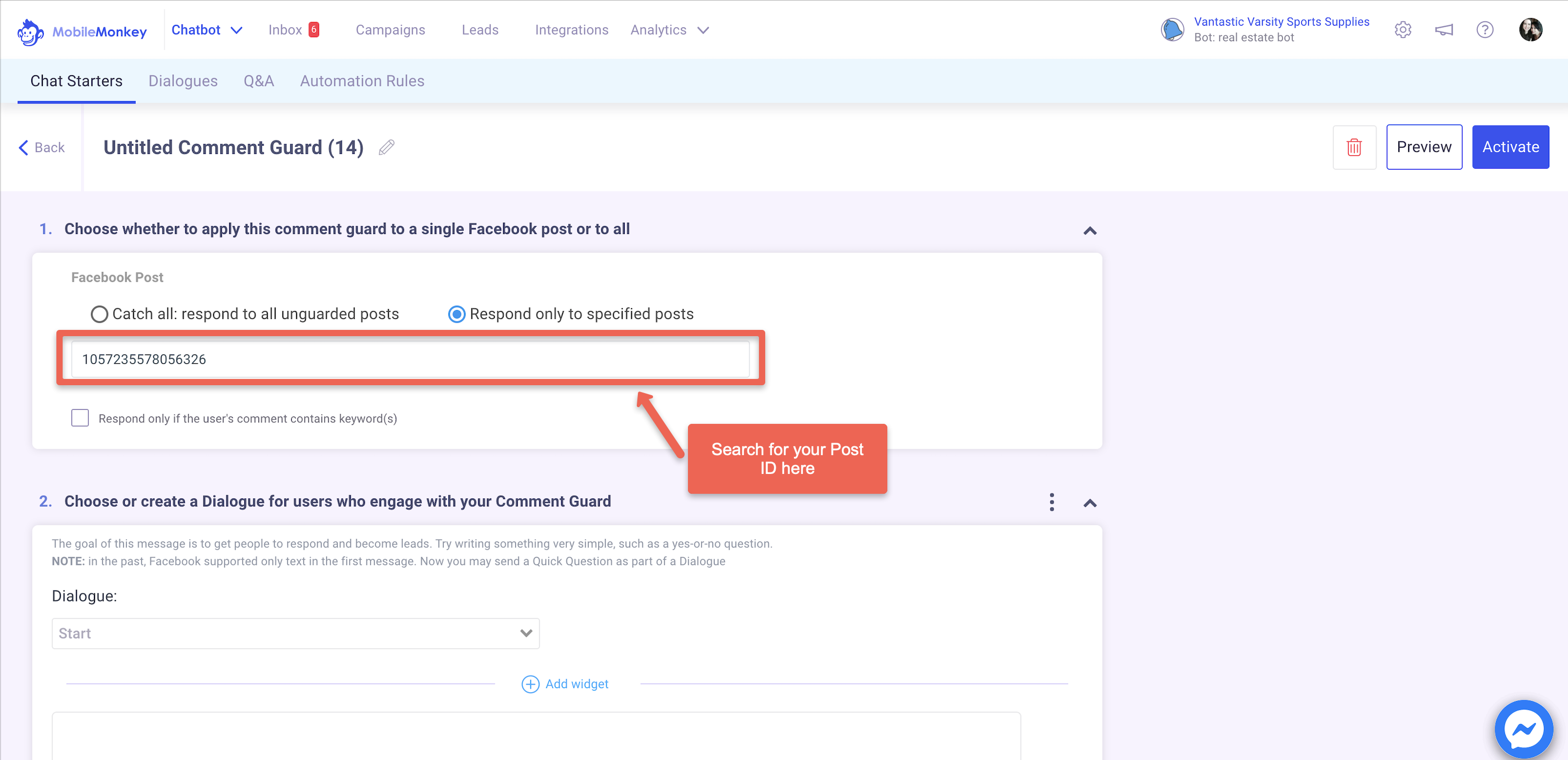Image resolution: width=1568 pixels, height=760 pixels.
Task: Select Catch all unguarded posts radio
Action: click(x=99, y=314)
